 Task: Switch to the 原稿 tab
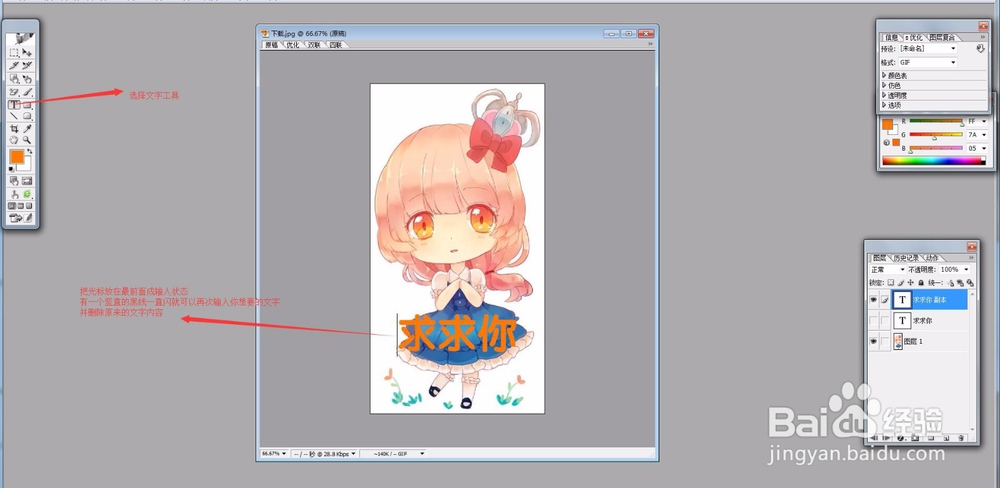272,45
